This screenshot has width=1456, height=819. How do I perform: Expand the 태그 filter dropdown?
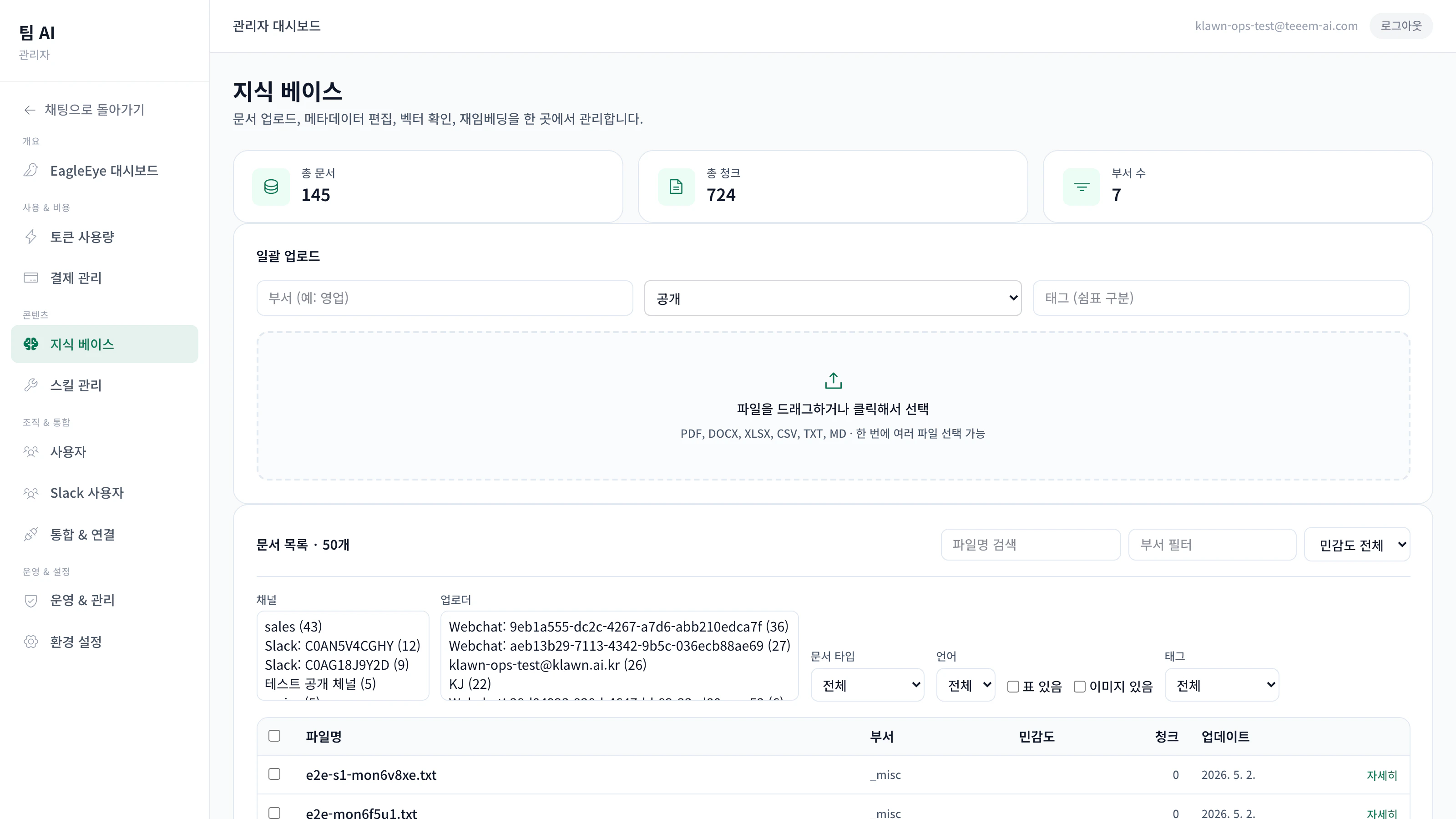pyautogui.click(x=1221, y=685)
